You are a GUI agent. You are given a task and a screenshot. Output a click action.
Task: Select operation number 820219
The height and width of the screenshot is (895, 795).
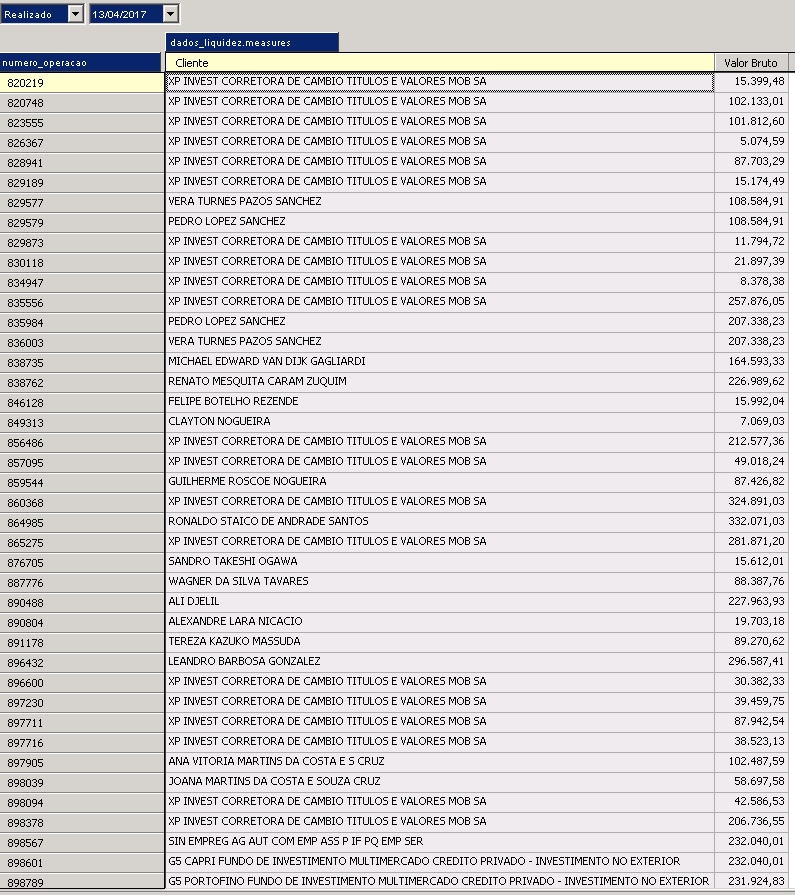82,83
